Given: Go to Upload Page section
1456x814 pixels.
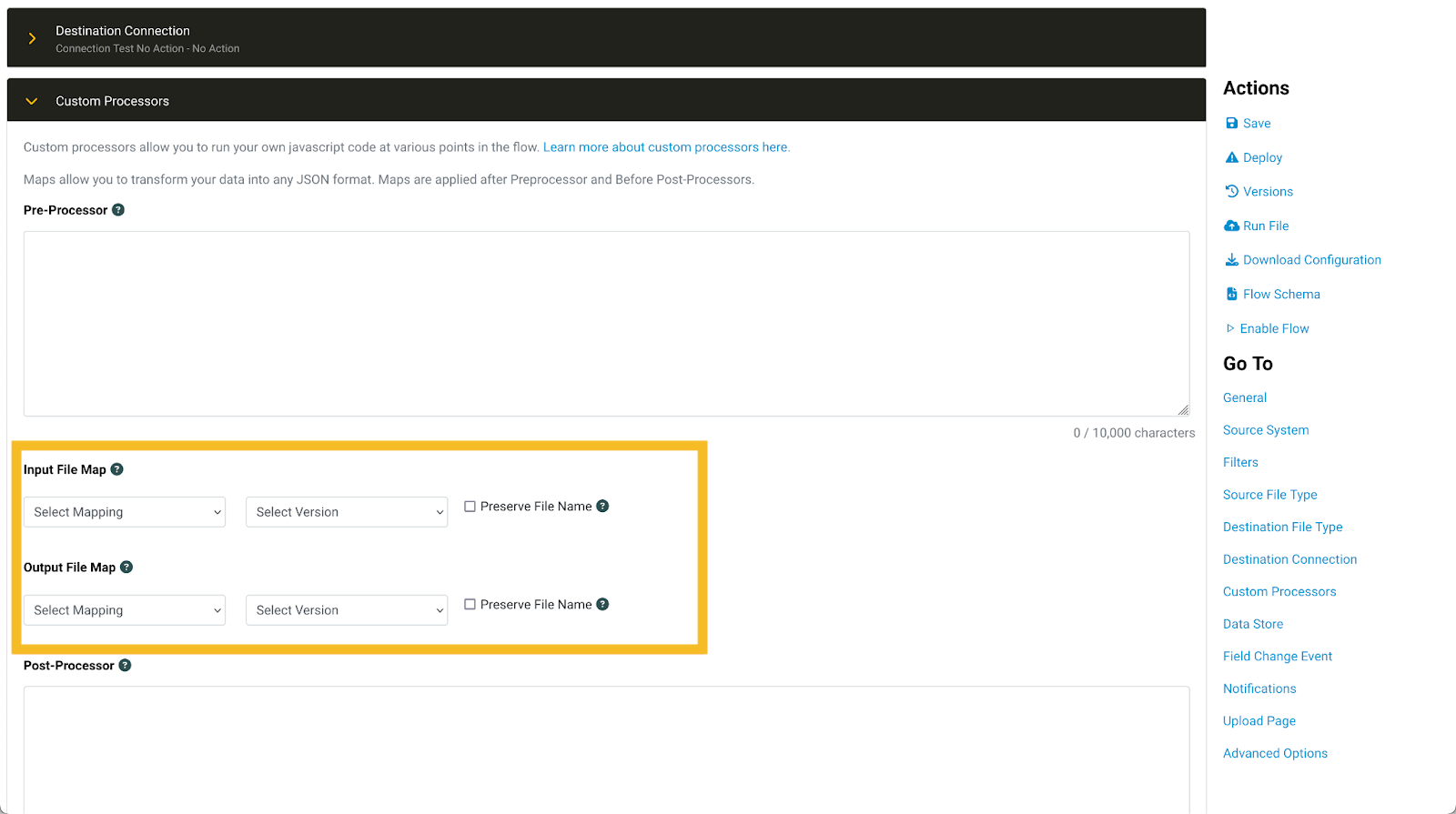Looking at the screenshot, I should click(1259, 720).
